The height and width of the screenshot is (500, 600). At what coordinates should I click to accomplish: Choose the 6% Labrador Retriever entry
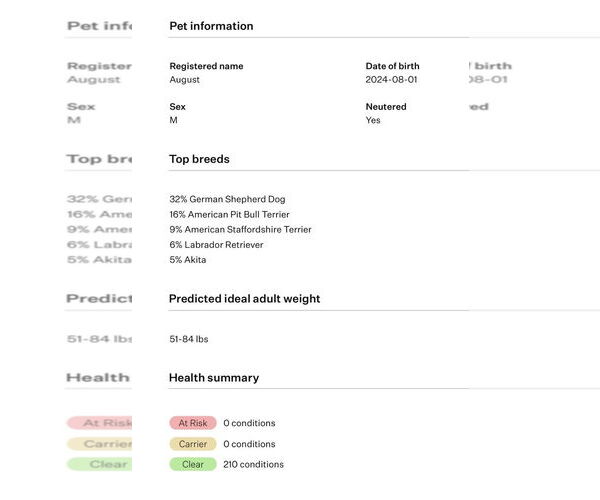216,245
